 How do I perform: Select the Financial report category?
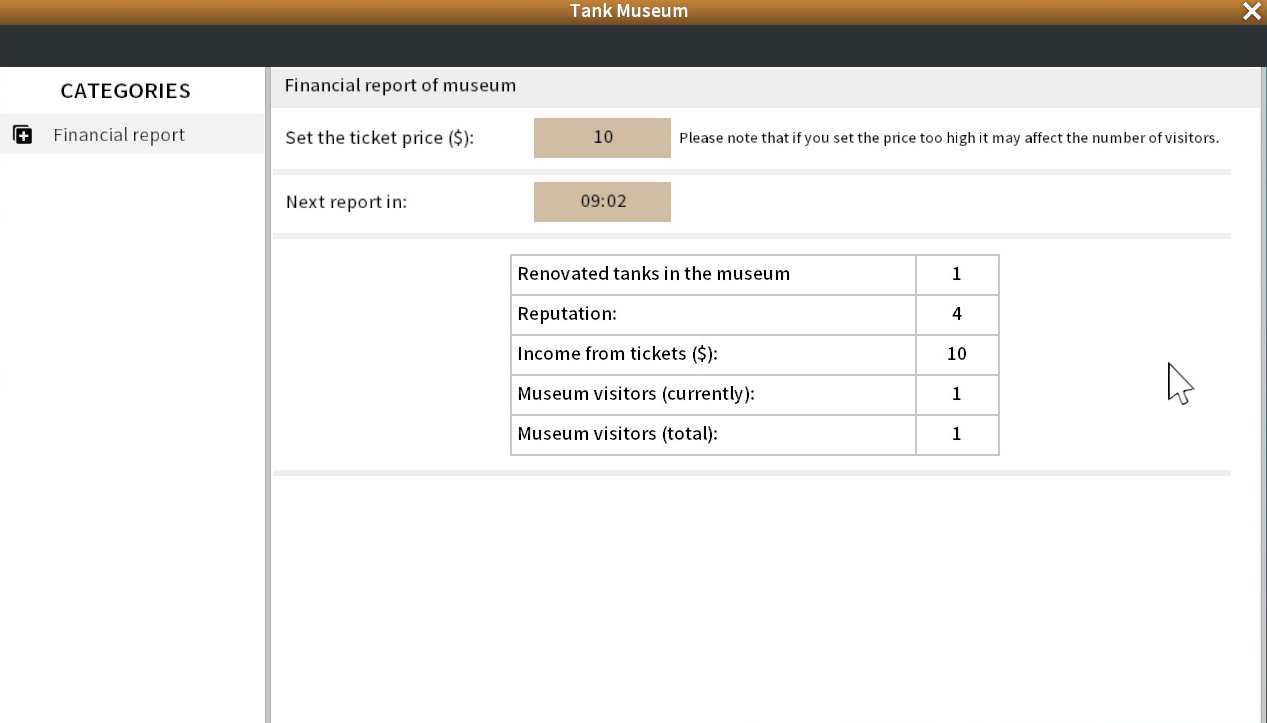click(x=119, y=135)
